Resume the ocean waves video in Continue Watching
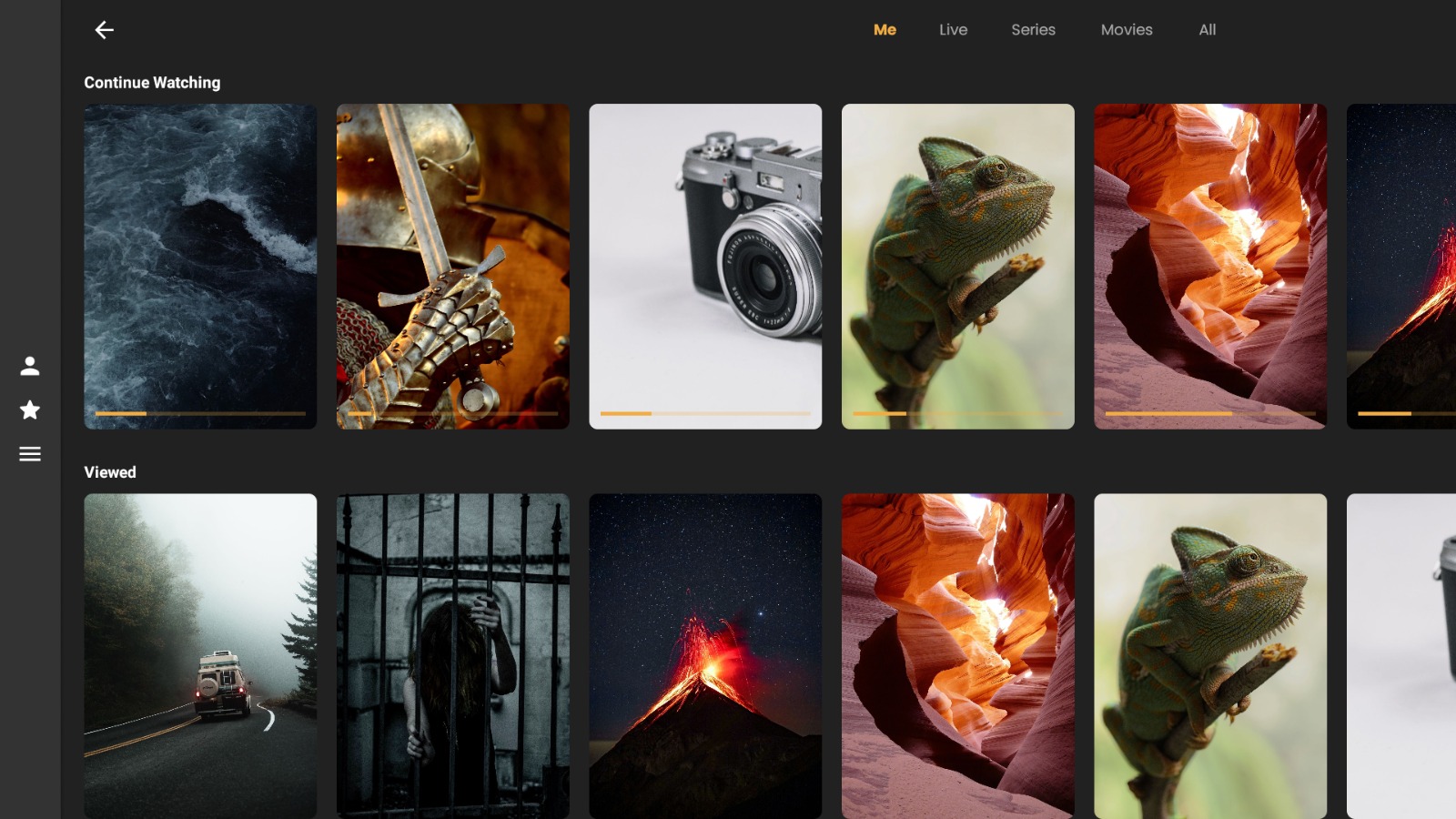Viewport: 1456px width, 819px height. click(200, 266)
